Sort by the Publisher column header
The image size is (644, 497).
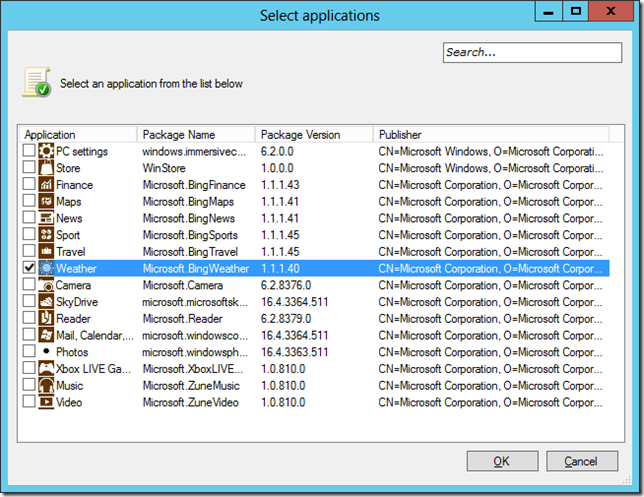pos(490,134)
